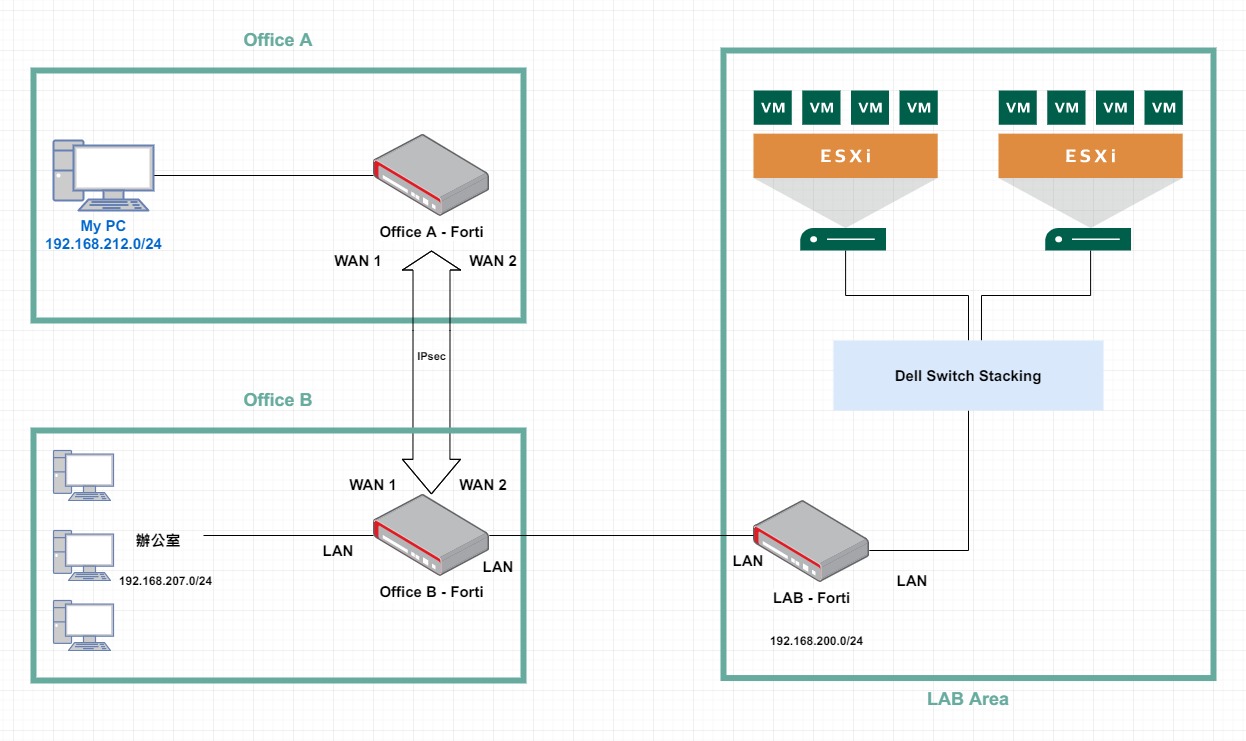1246x741 pixels.
Task: Select the My PC text label
Action: pyautogui.click(x=104, y=226)
